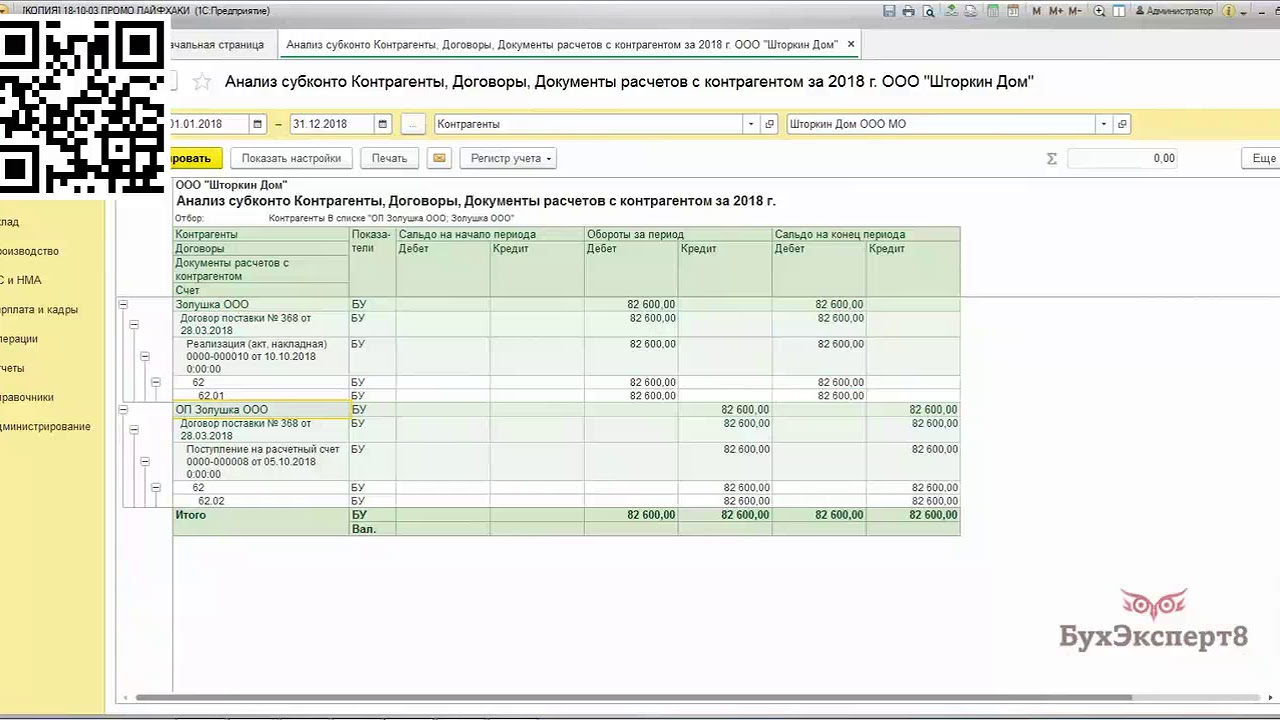Click the Показать настройки button
The height and width of the screenshot is (720, 1280).
tap(291, 158)
